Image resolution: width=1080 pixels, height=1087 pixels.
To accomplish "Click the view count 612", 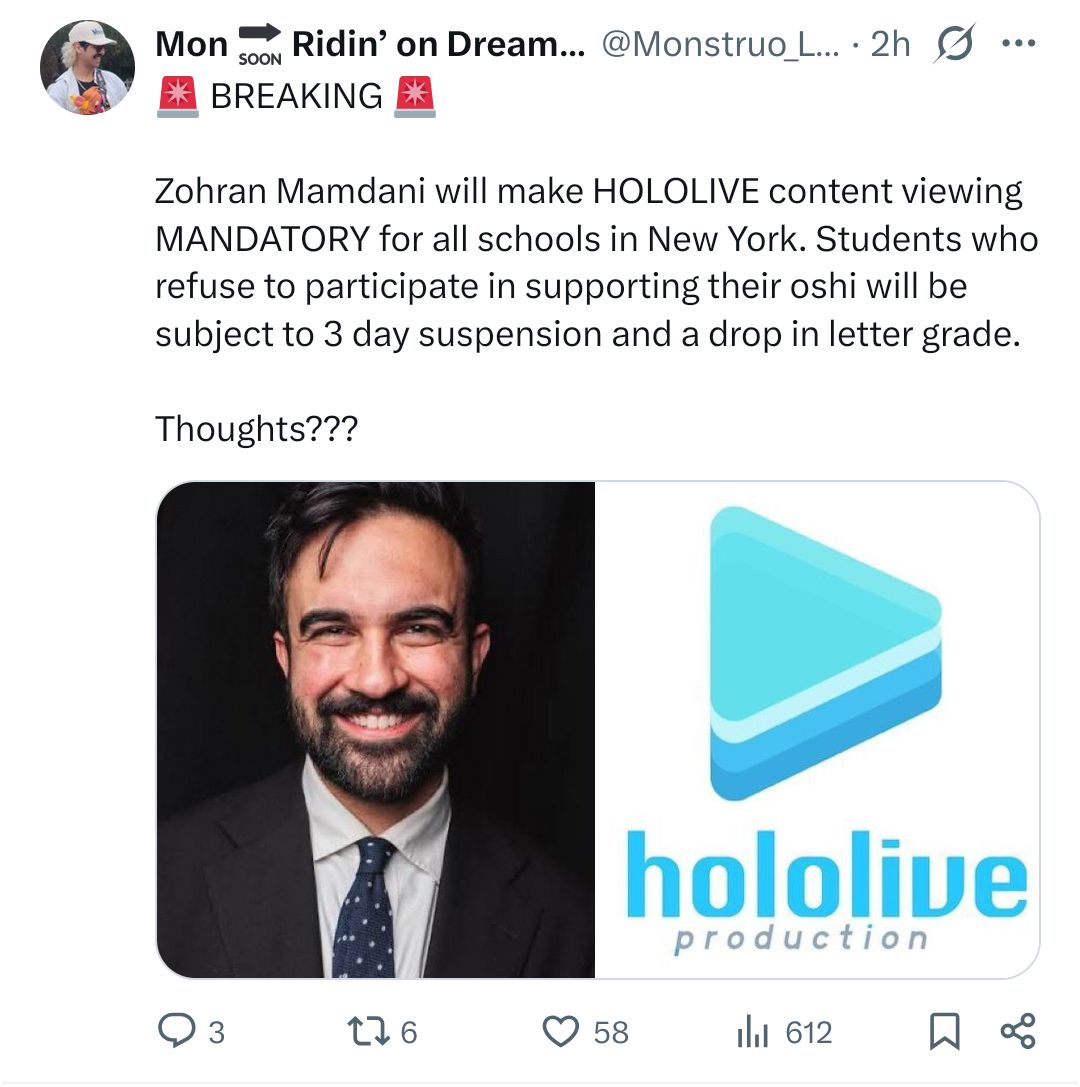I will pos(808,1032).
